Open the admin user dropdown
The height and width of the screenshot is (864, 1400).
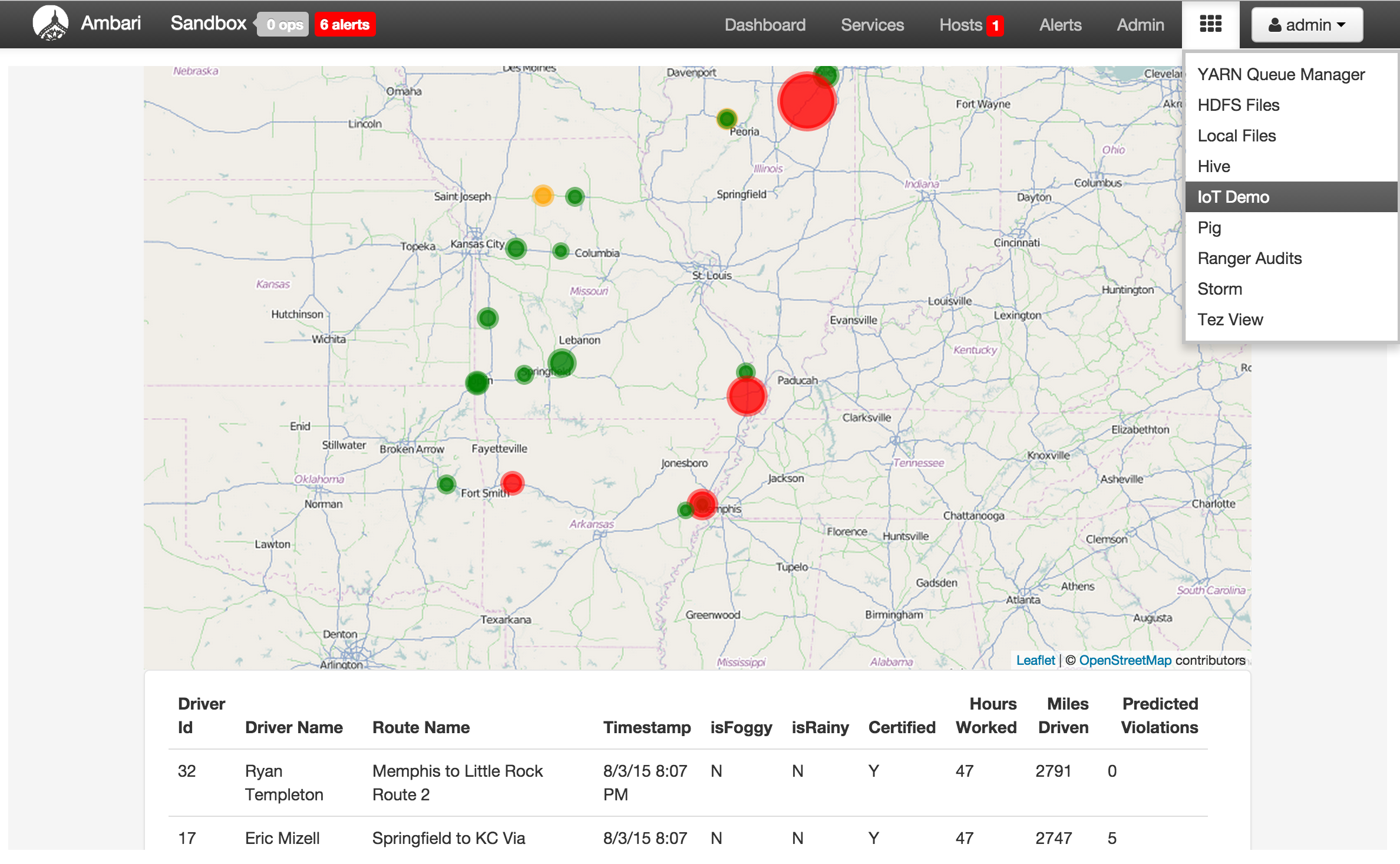click(1306, 25)
